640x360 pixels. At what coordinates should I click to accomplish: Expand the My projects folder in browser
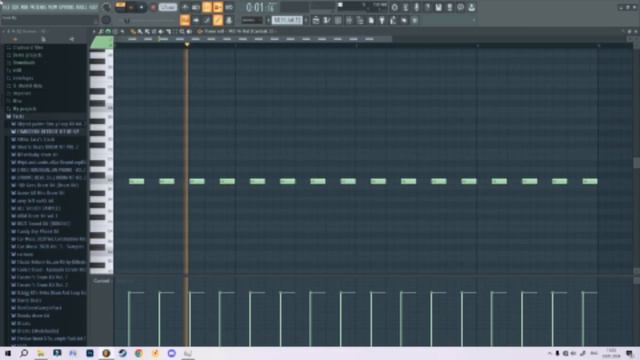click(24, 109)
